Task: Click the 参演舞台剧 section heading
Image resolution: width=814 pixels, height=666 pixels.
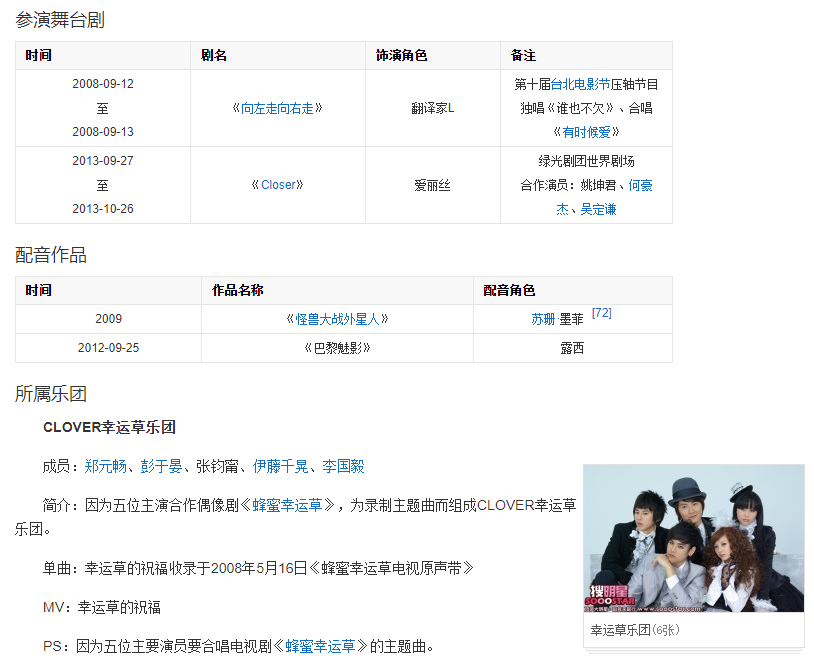Action: pyautogui.click(x=60, y=20)
